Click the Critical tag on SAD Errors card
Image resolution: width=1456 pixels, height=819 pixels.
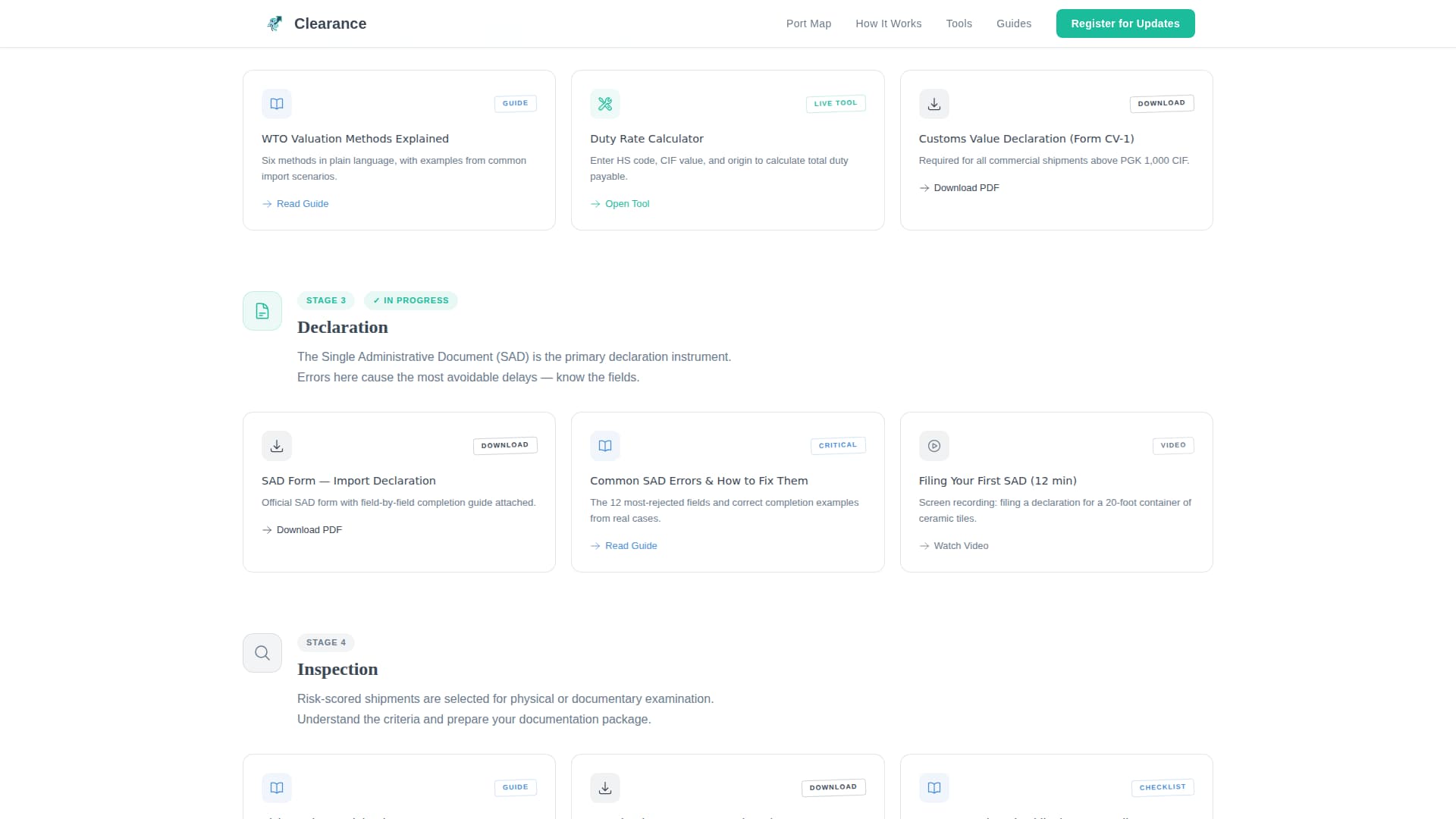point(837,445)
